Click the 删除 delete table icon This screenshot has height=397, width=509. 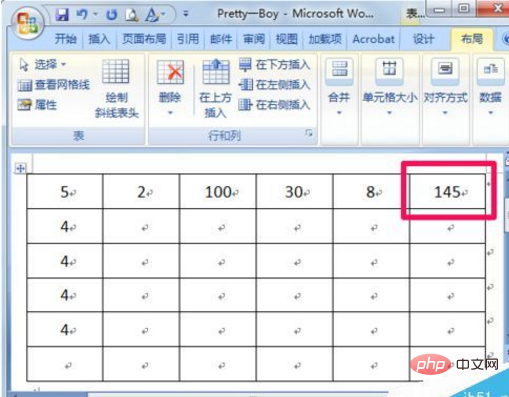coord(170,72)
